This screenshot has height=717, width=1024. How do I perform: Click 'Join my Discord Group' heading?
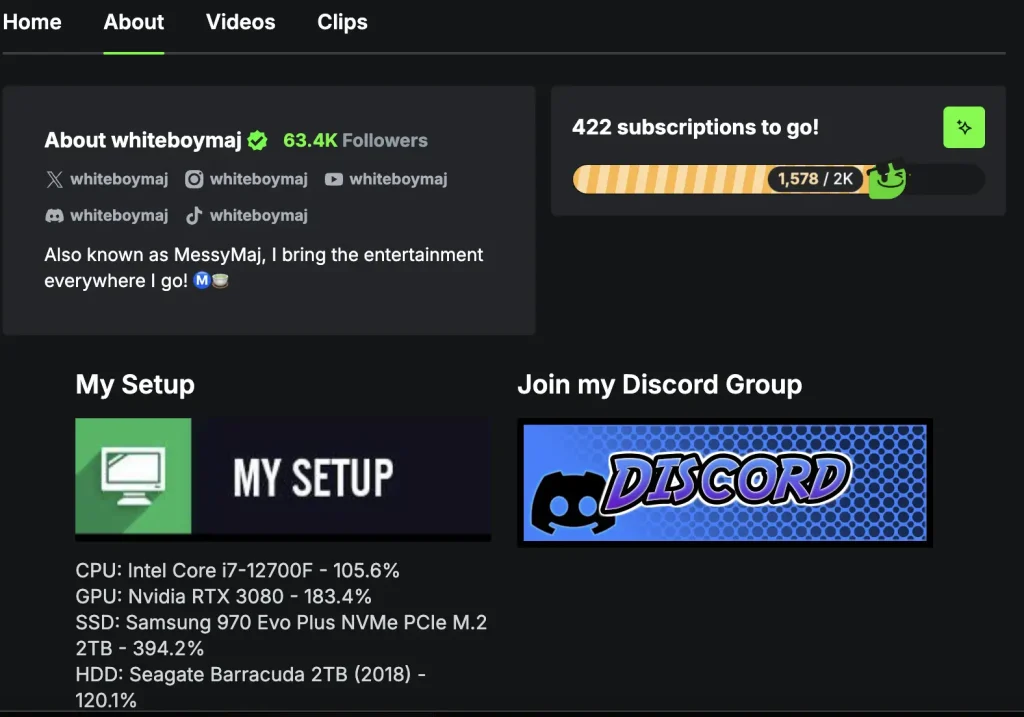[660, 385]
